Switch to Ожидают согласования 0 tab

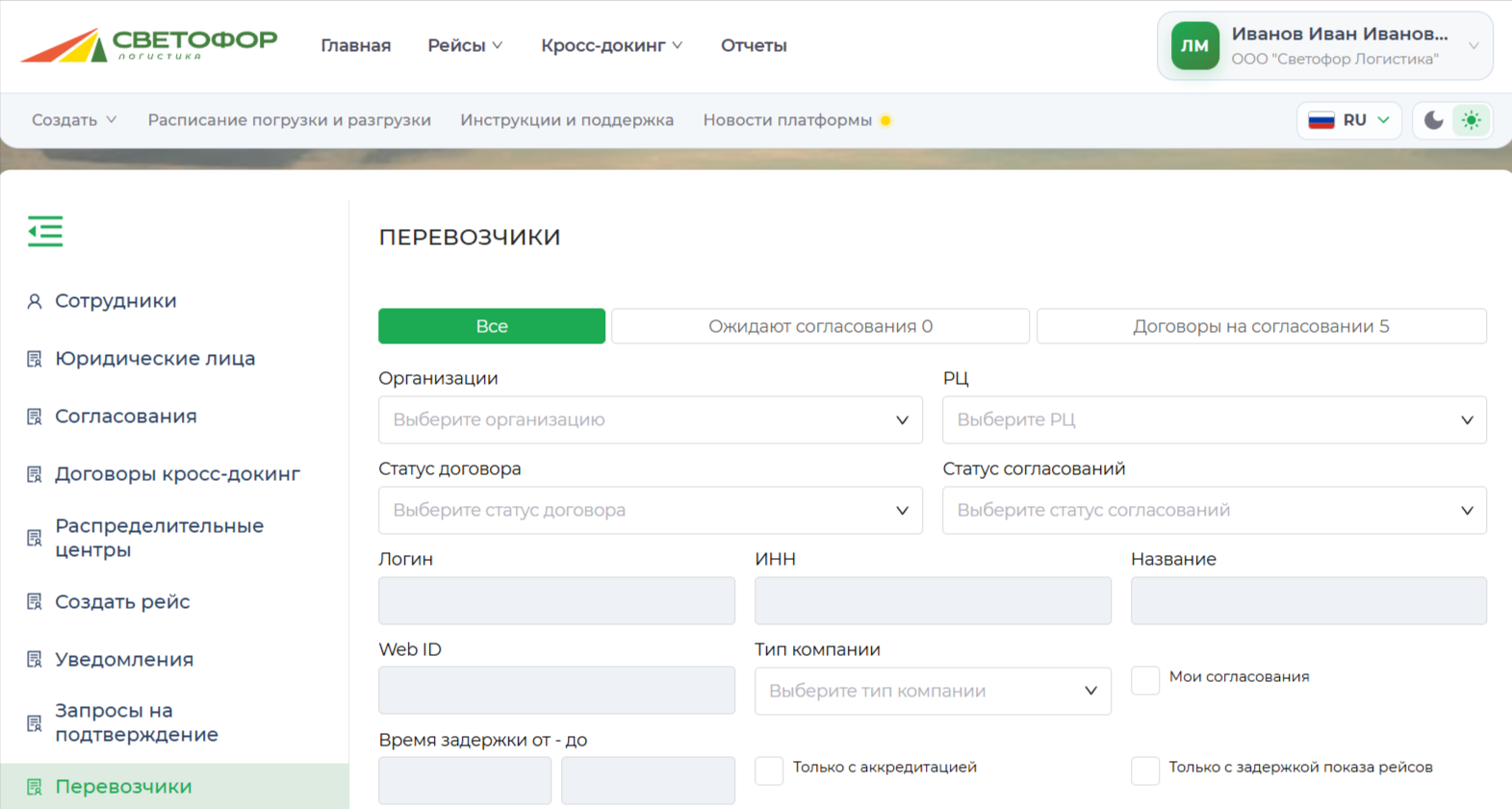(820, 326)
